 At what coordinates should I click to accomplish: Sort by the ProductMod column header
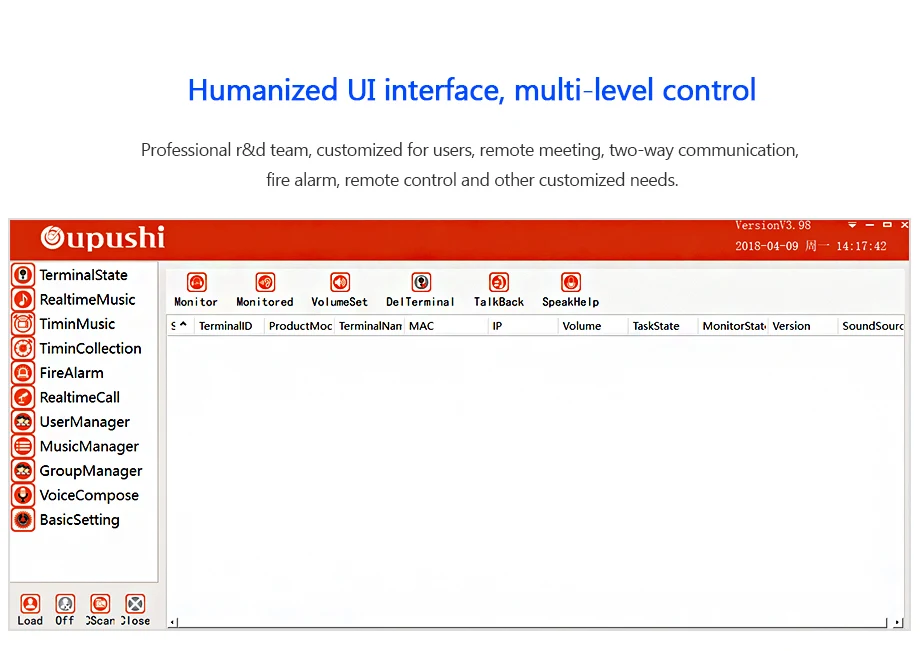coord(300,326)
